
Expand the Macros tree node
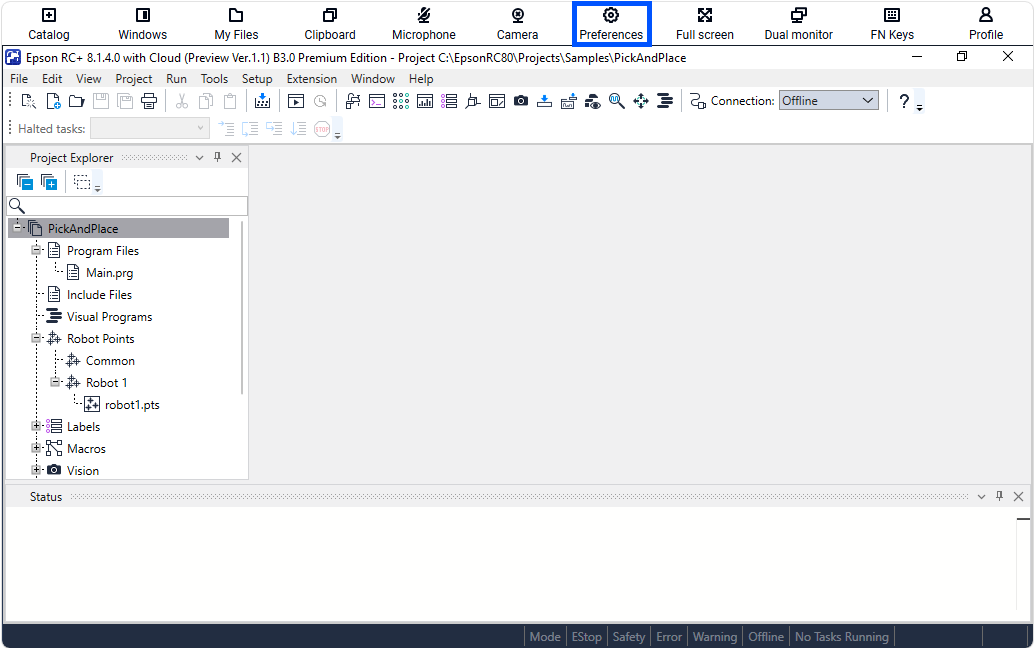coord(36,448)
